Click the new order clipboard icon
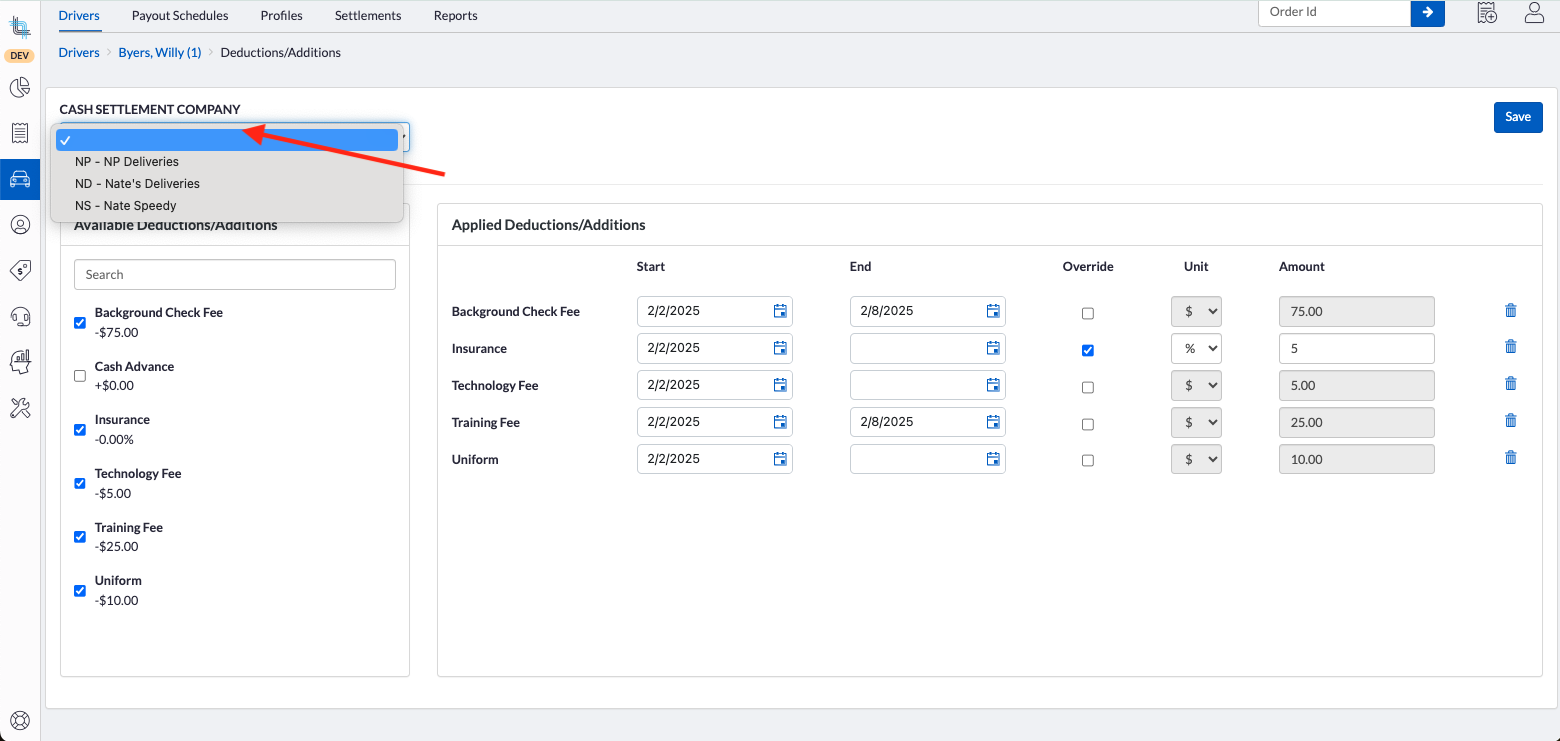 pos(1487,13)
